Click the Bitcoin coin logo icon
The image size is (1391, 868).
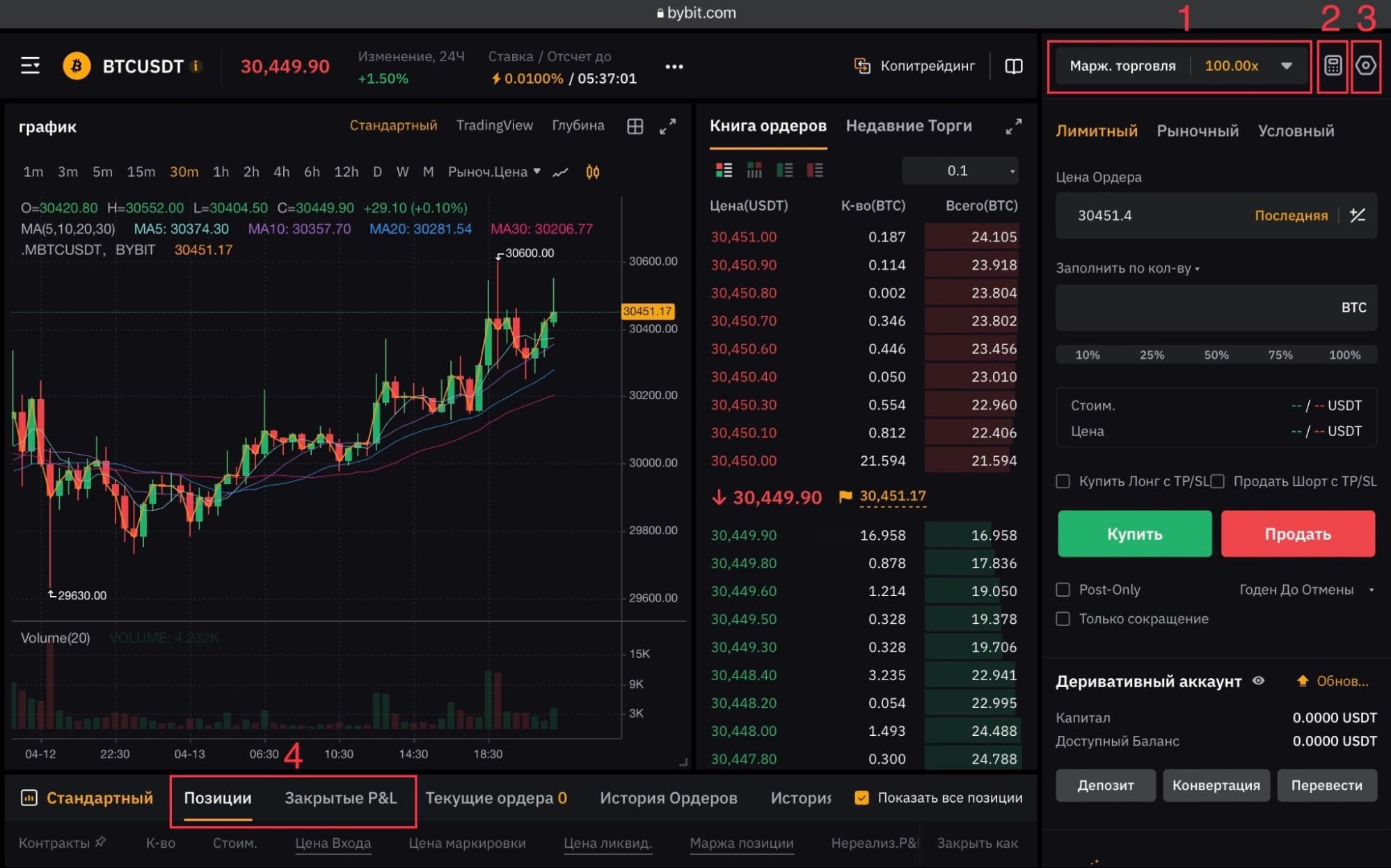pyautogui.click(x=77, y=66)
